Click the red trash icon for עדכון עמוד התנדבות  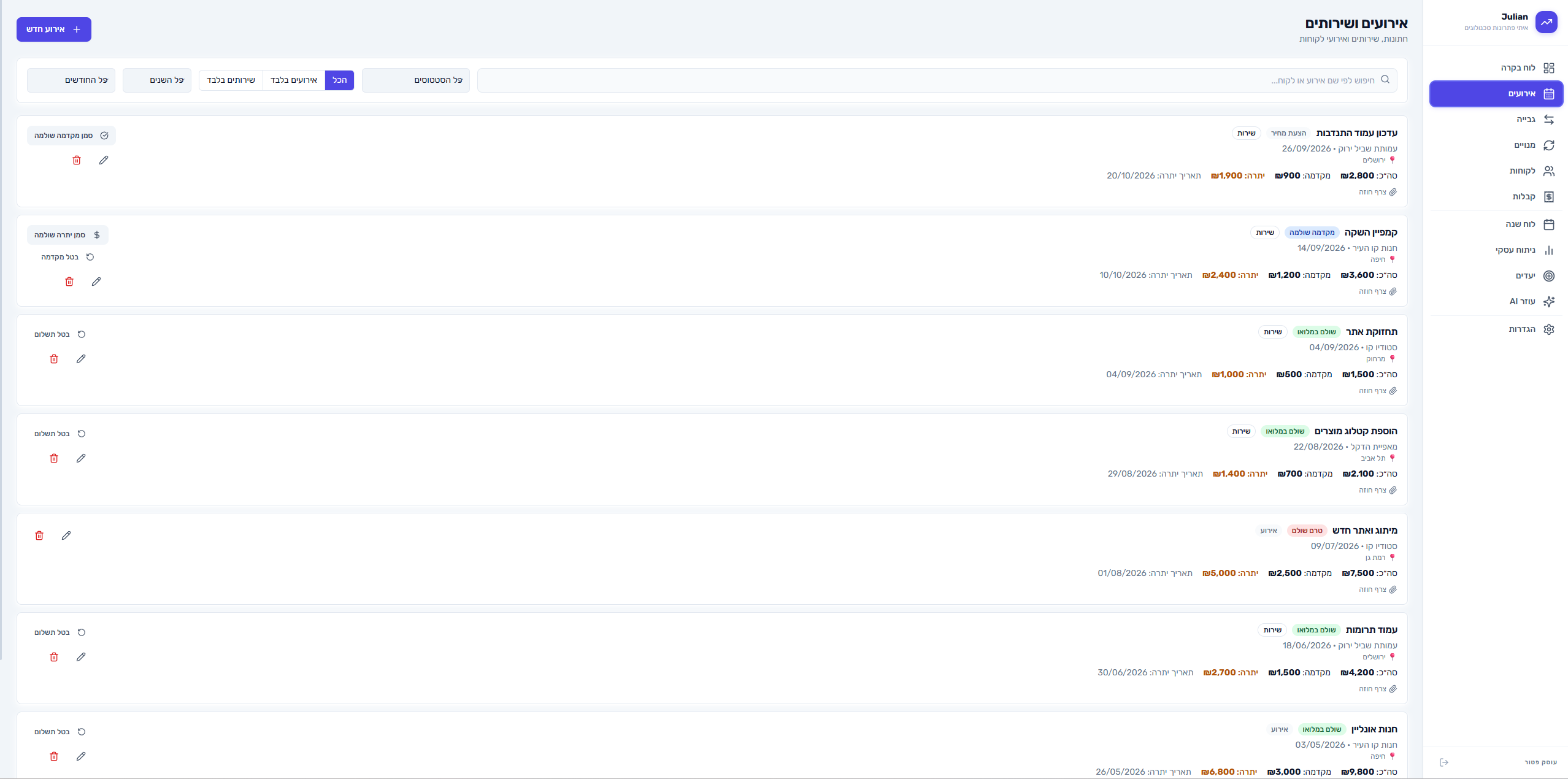[77, 160]
